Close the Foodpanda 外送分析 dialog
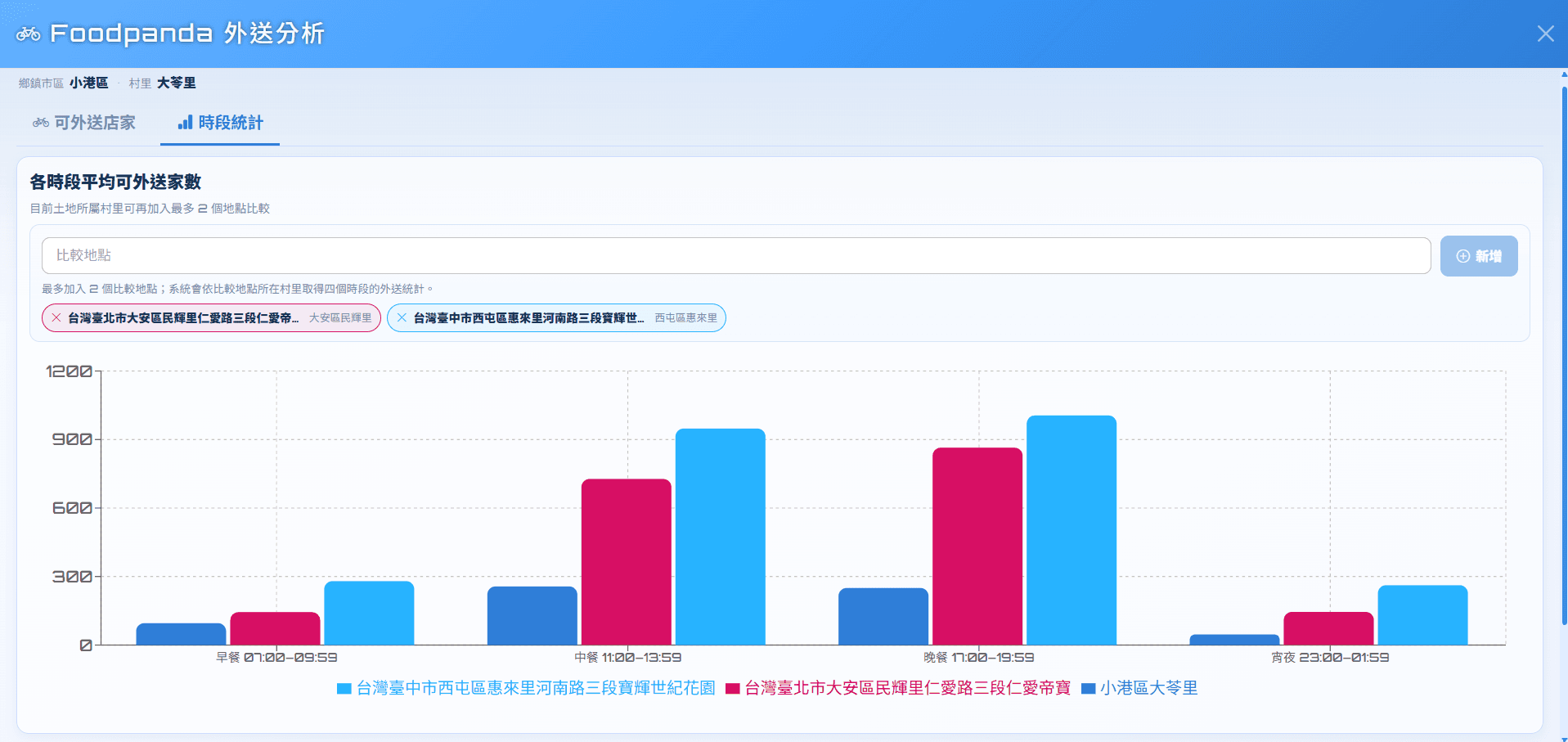Screen dimensions: 1568x742 tap(1545, 34)
